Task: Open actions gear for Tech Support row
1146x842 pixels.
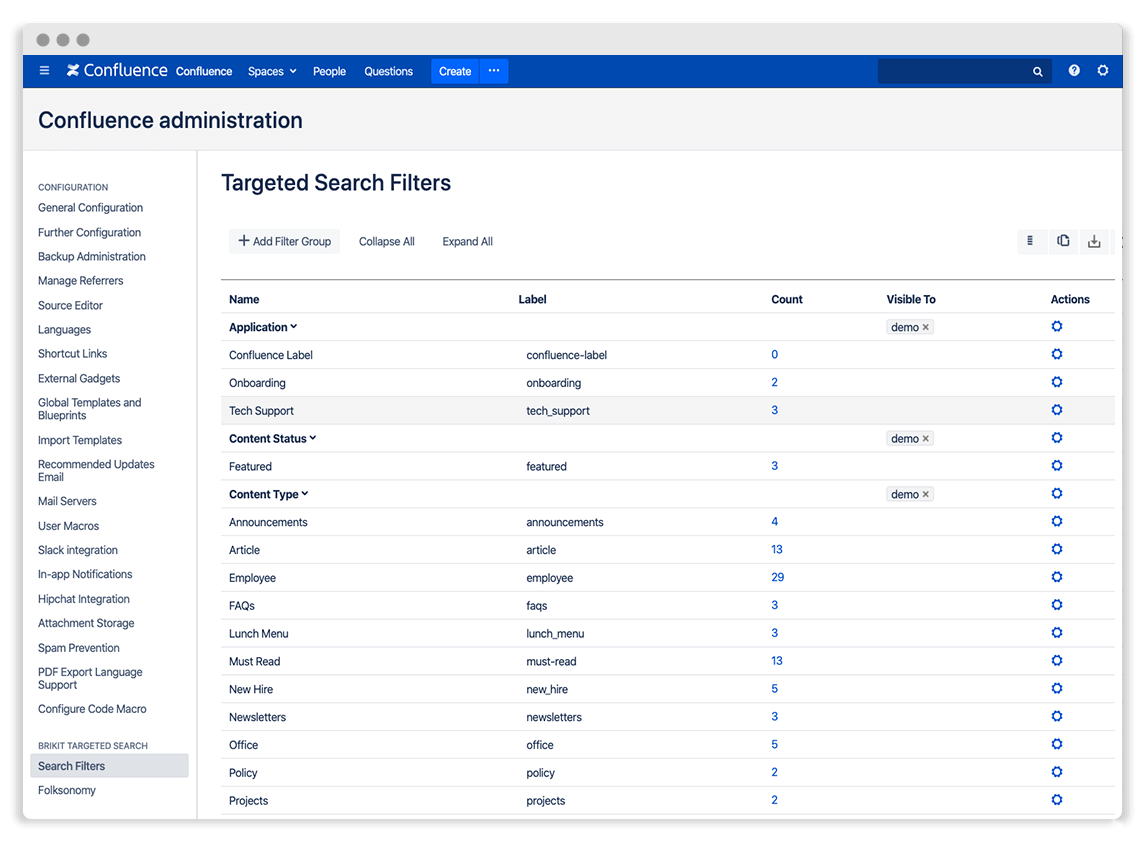Action: 1057,410
